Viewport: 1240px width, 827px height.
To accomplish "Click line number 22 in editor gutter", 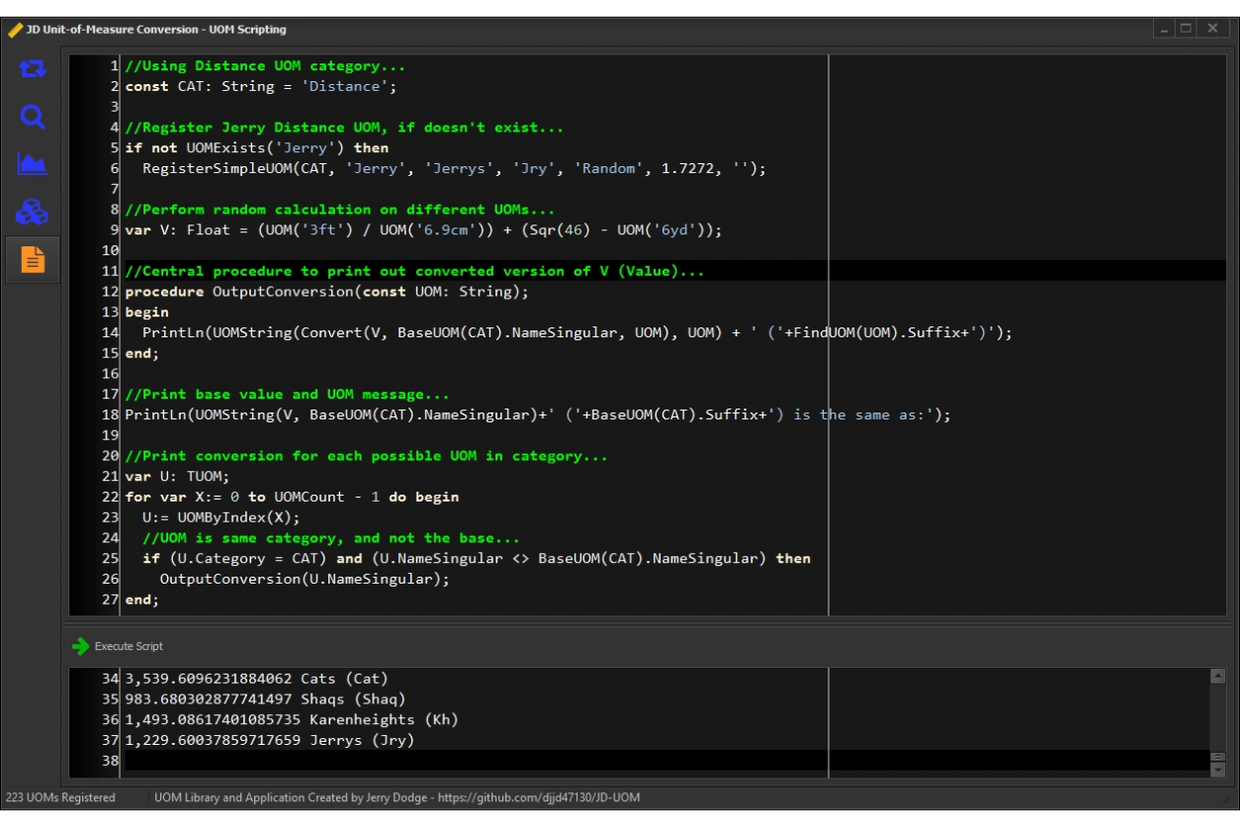I will point(109,497).
